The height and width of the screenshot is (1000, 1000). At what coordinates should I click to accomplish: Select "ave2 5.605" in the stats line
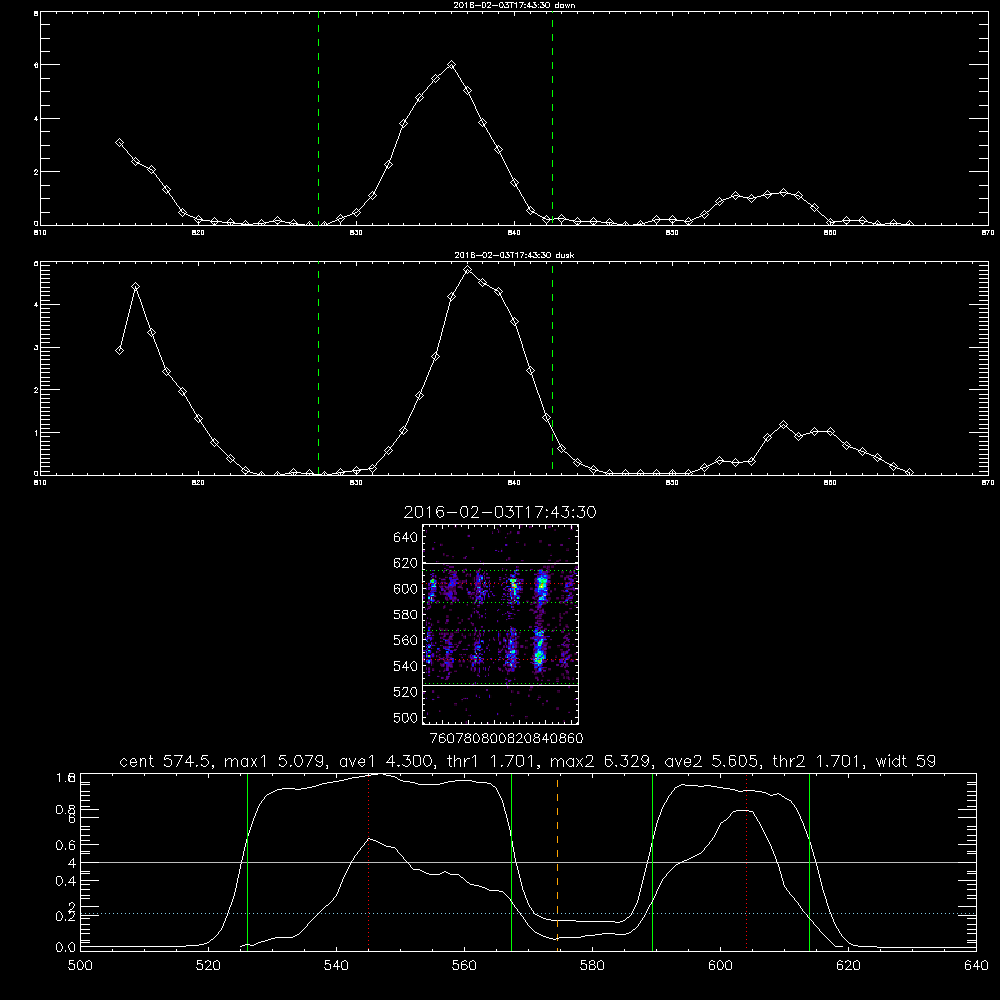(x=711, y=761)
